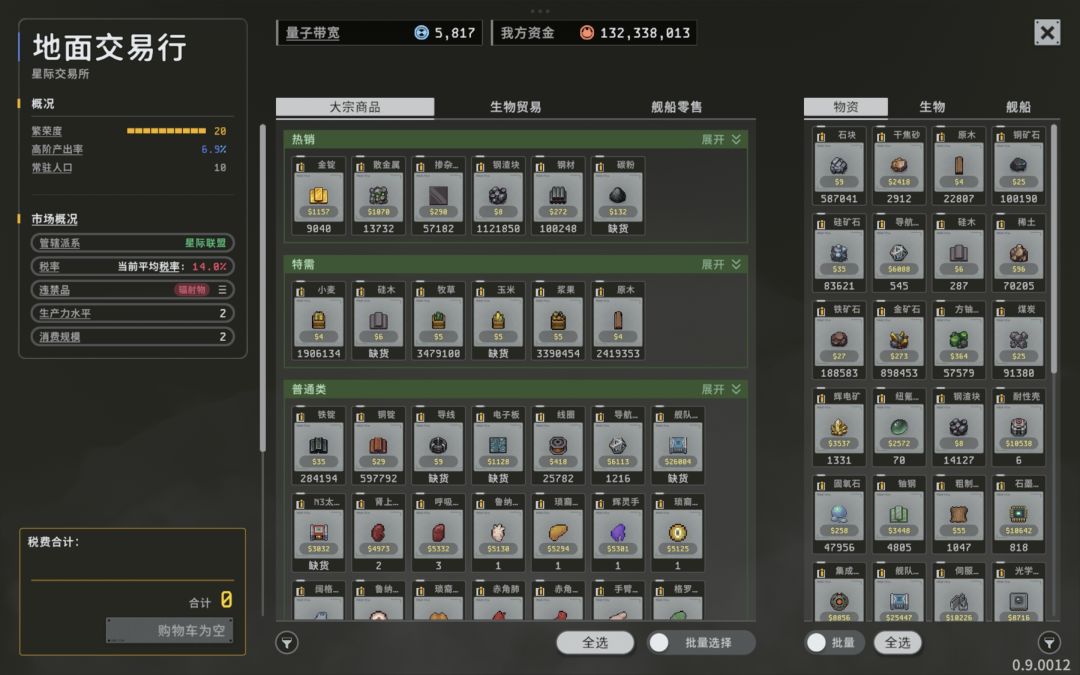Image resolution: width=1080 pixels, height=675 pixels.
Task: Select the 铁锭 item in 普通类
Action: coord(318,446)
